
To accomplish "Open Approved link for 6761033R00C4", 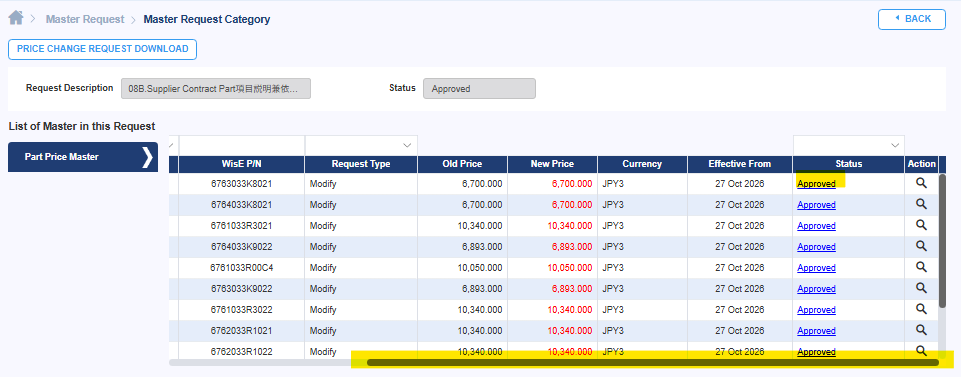I will tap(816, 268).
